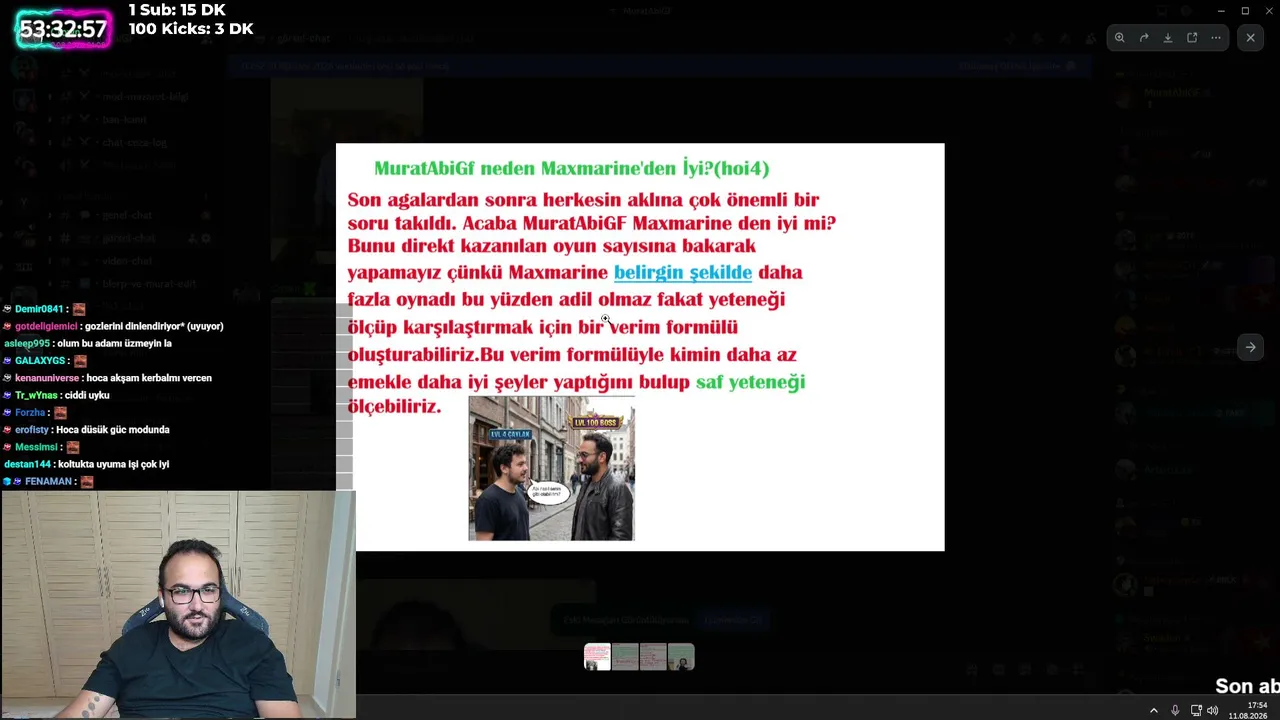Expand the system tray hidden icons chevron
Image resolution: width=1280 pixels, height=720 pixels.
(1153, 710)
